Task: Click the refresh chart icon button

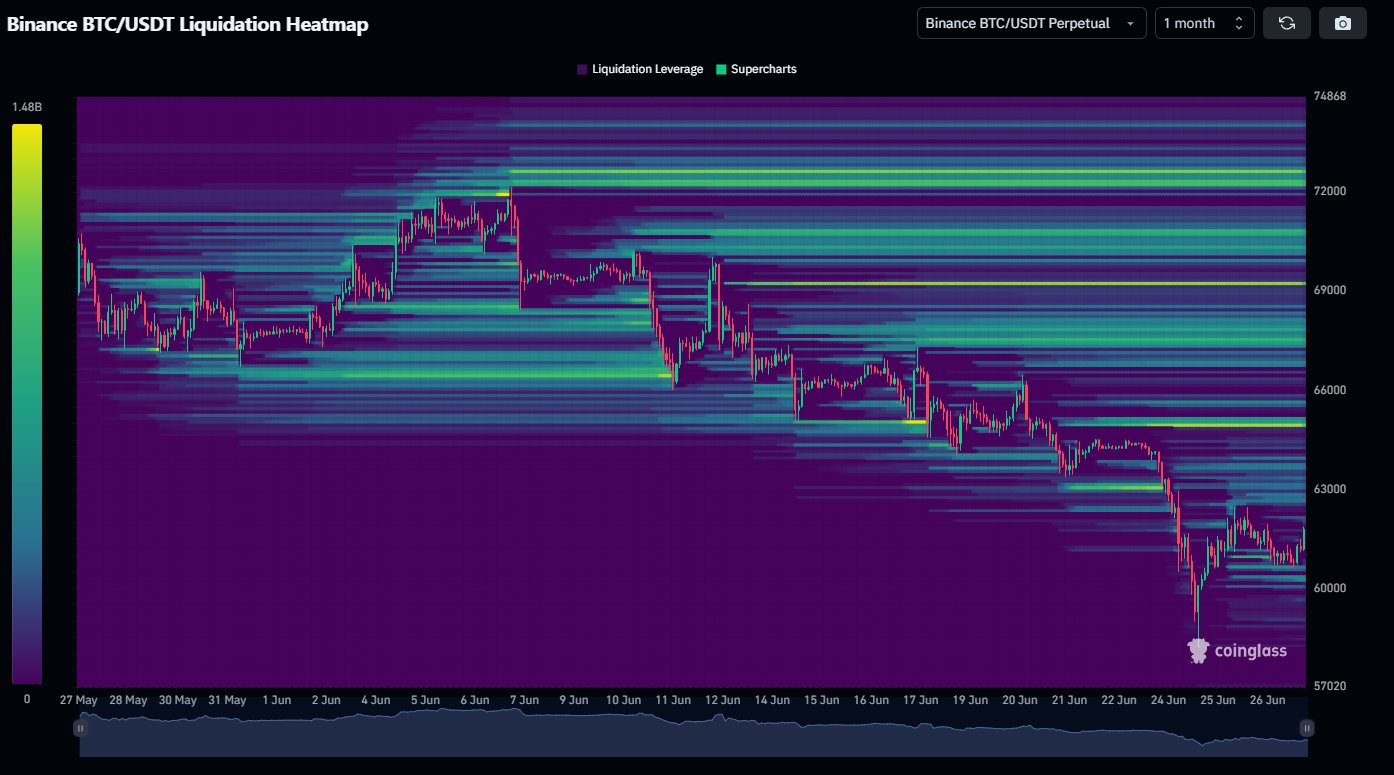Action: 1287,23
